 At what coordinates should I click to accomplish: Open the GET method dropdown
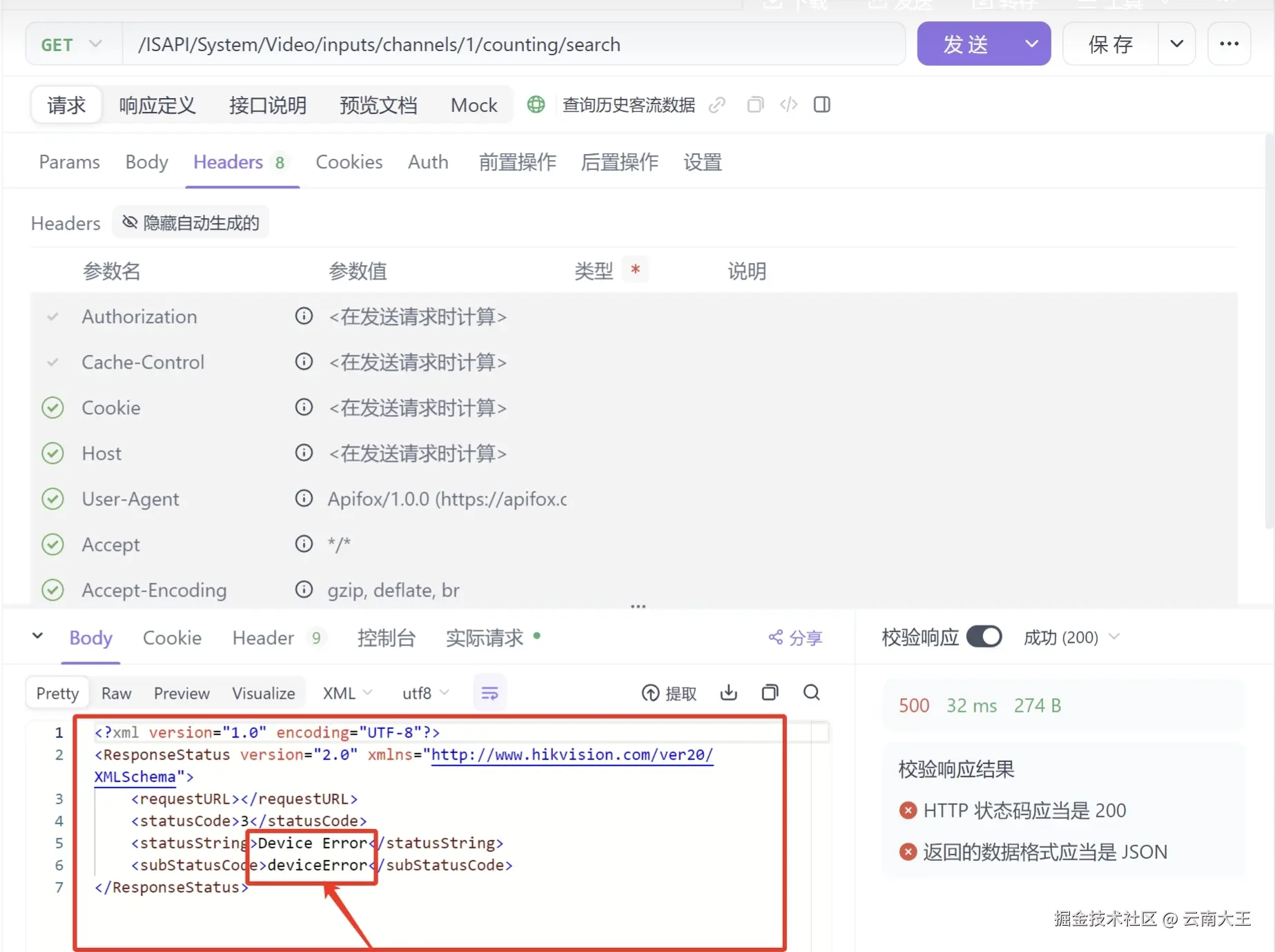(72, 44)
